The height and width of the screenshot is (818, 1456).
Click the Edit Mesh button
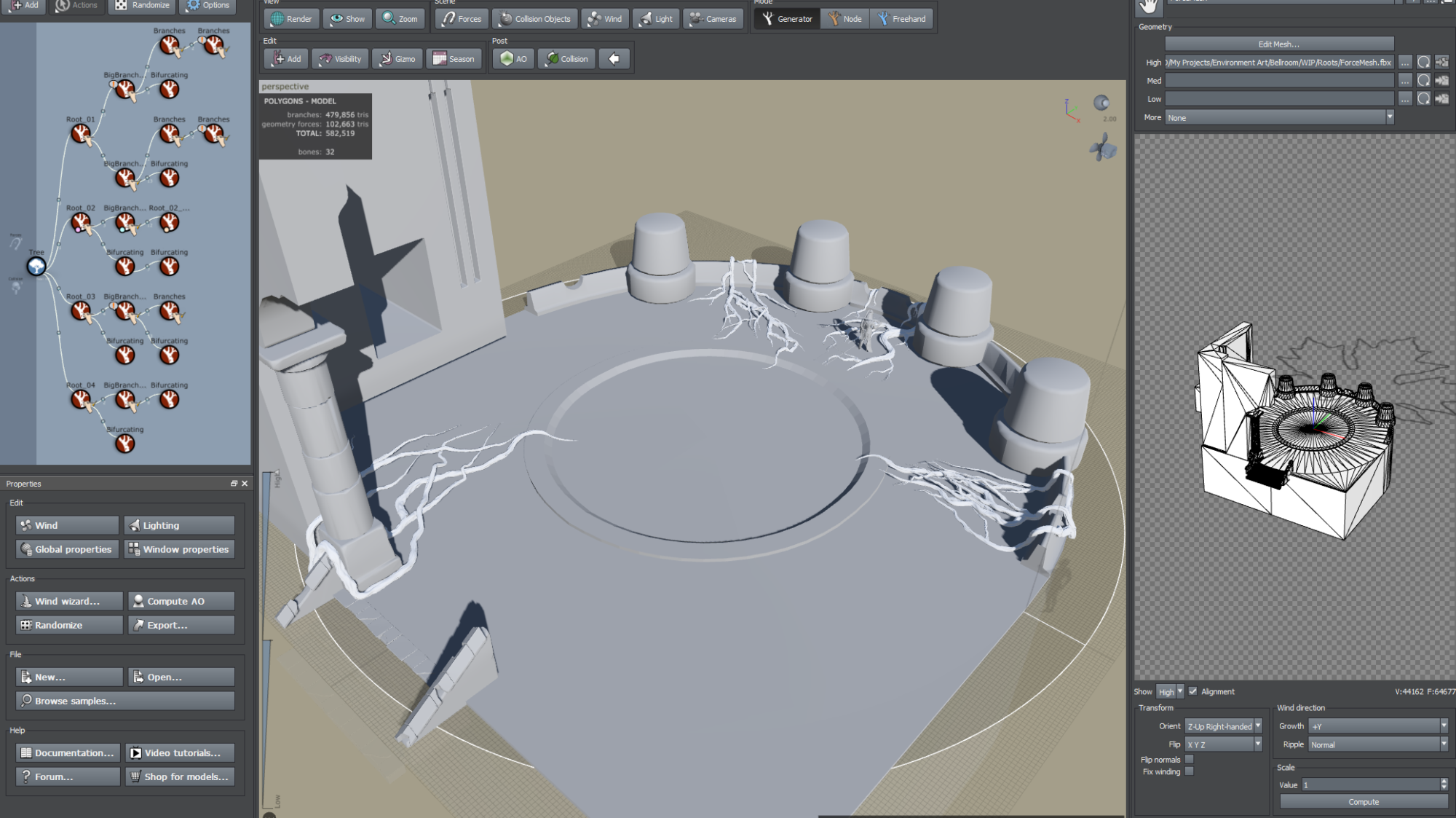click(x=1278, y=44)
